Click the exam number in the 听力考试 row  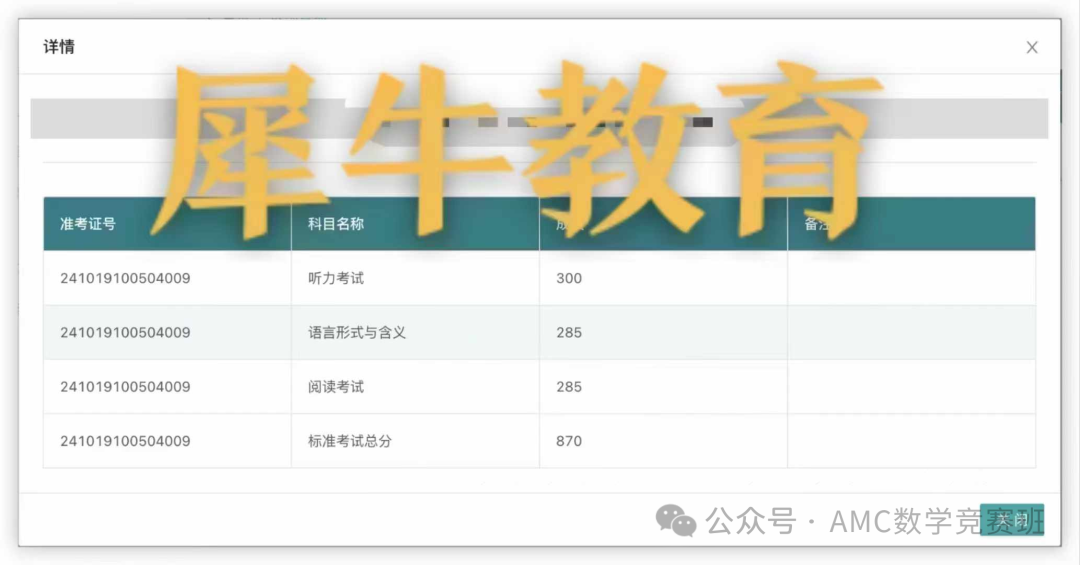click(x=125, y=278)
